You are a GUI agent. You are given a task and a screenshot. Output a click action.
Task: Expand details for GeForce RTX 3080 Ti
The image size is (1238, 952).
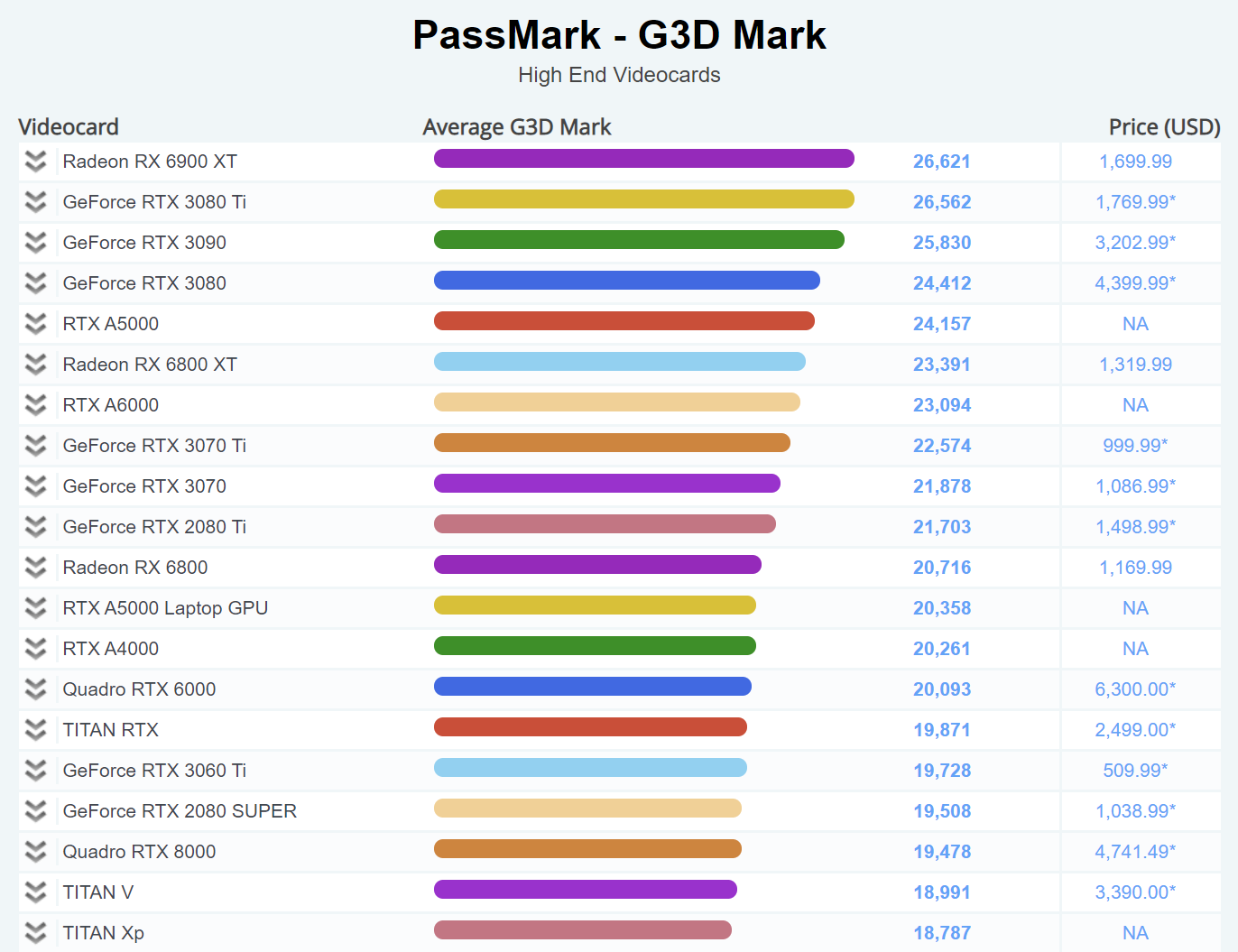36,202
